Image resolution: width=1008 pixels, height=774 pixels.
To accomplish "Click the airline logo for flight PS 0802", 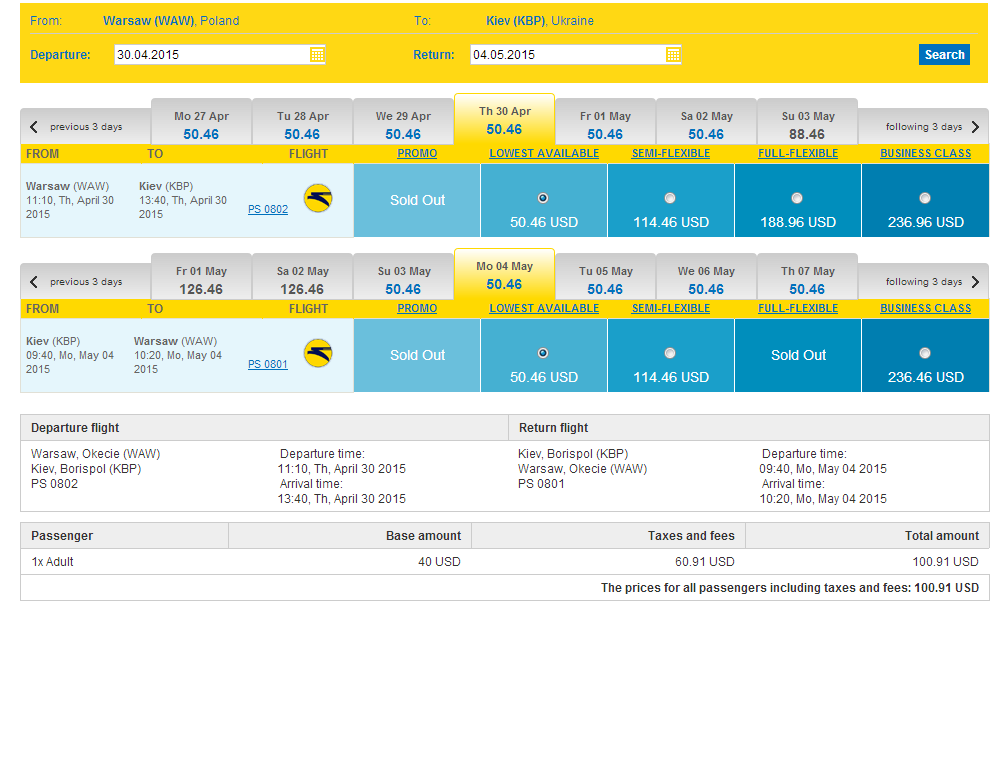I will [318, 198].
